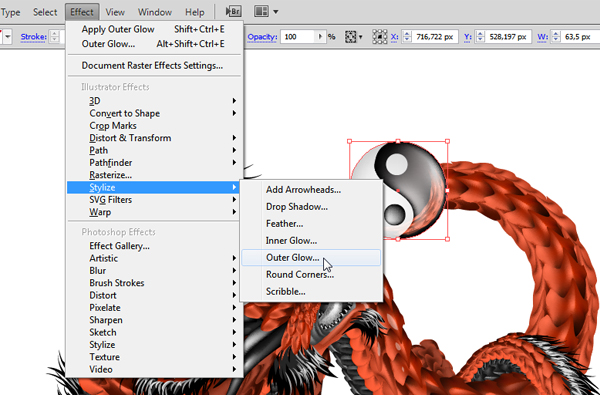Viewport: 600px width, 395px height.
Task: Click the Stroke weight stepper
Action: [x=54, y=37]
